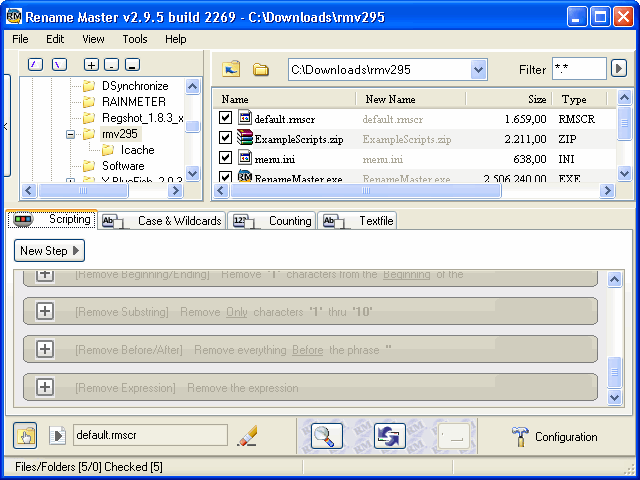Sort the file list by Name column

(285, 99)
